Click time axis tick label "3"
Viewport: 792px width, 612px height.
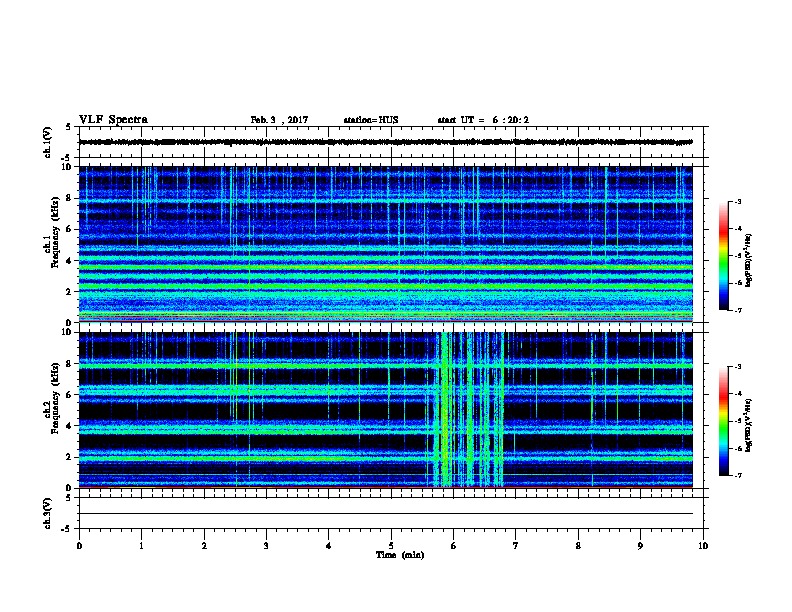click(266, 545)
